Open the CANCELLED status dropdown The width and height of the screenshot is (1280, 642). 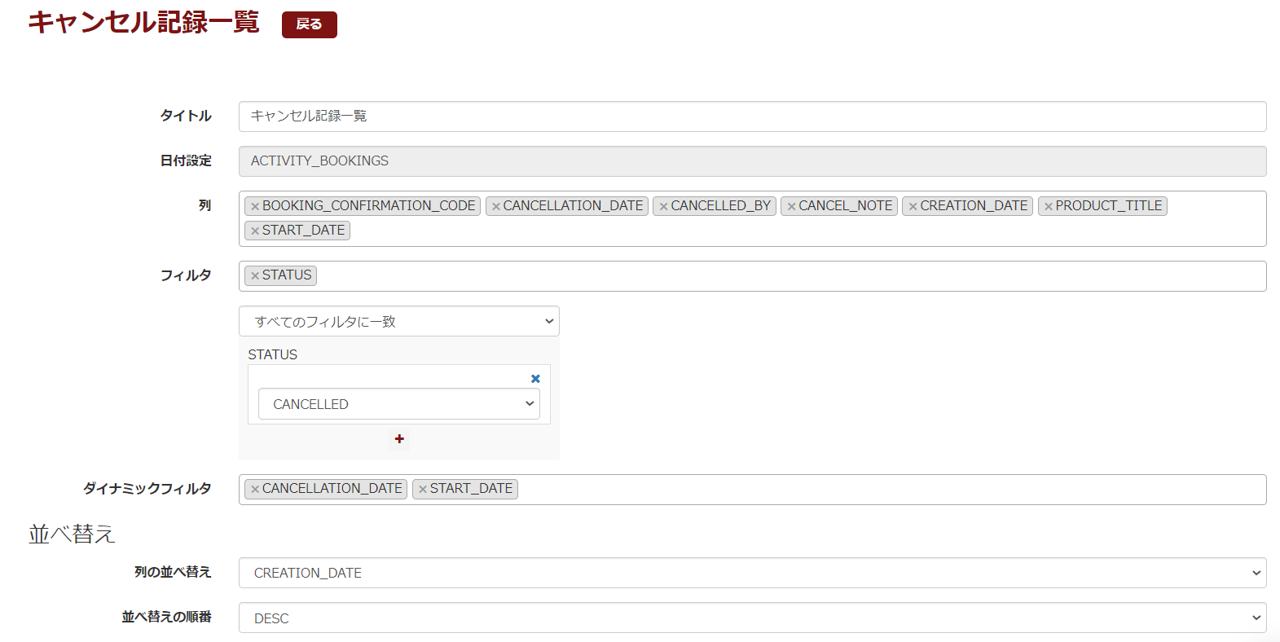click(398, 404)
